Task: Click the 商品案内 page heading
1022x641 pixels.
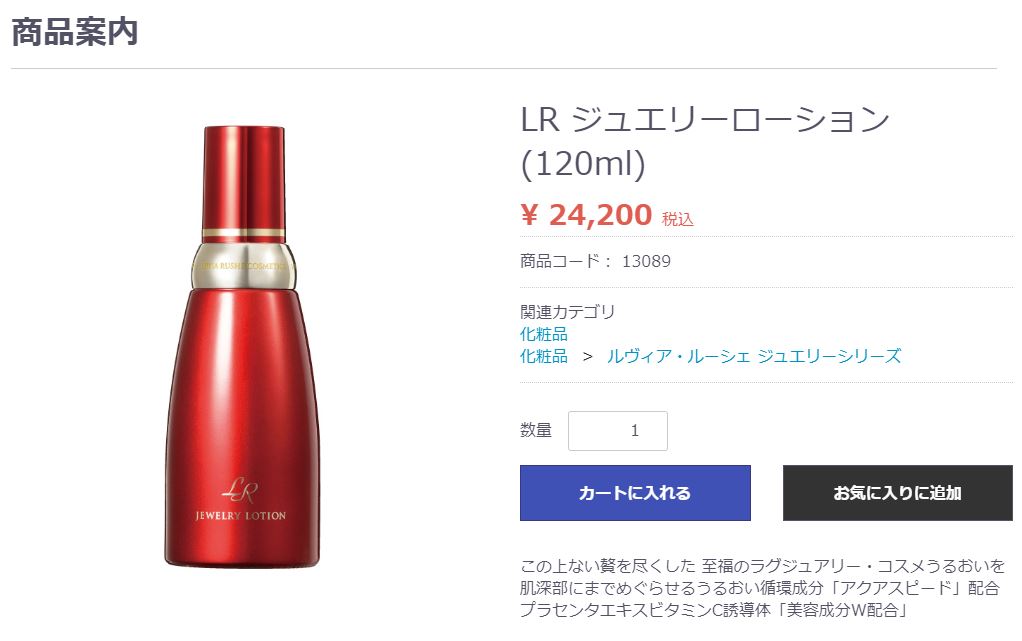Action: (75, 32)
